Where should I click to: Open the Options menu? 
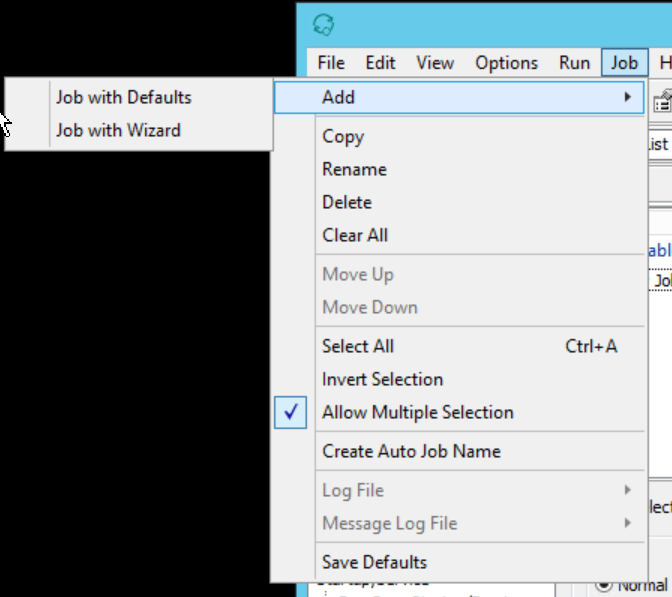506,63
